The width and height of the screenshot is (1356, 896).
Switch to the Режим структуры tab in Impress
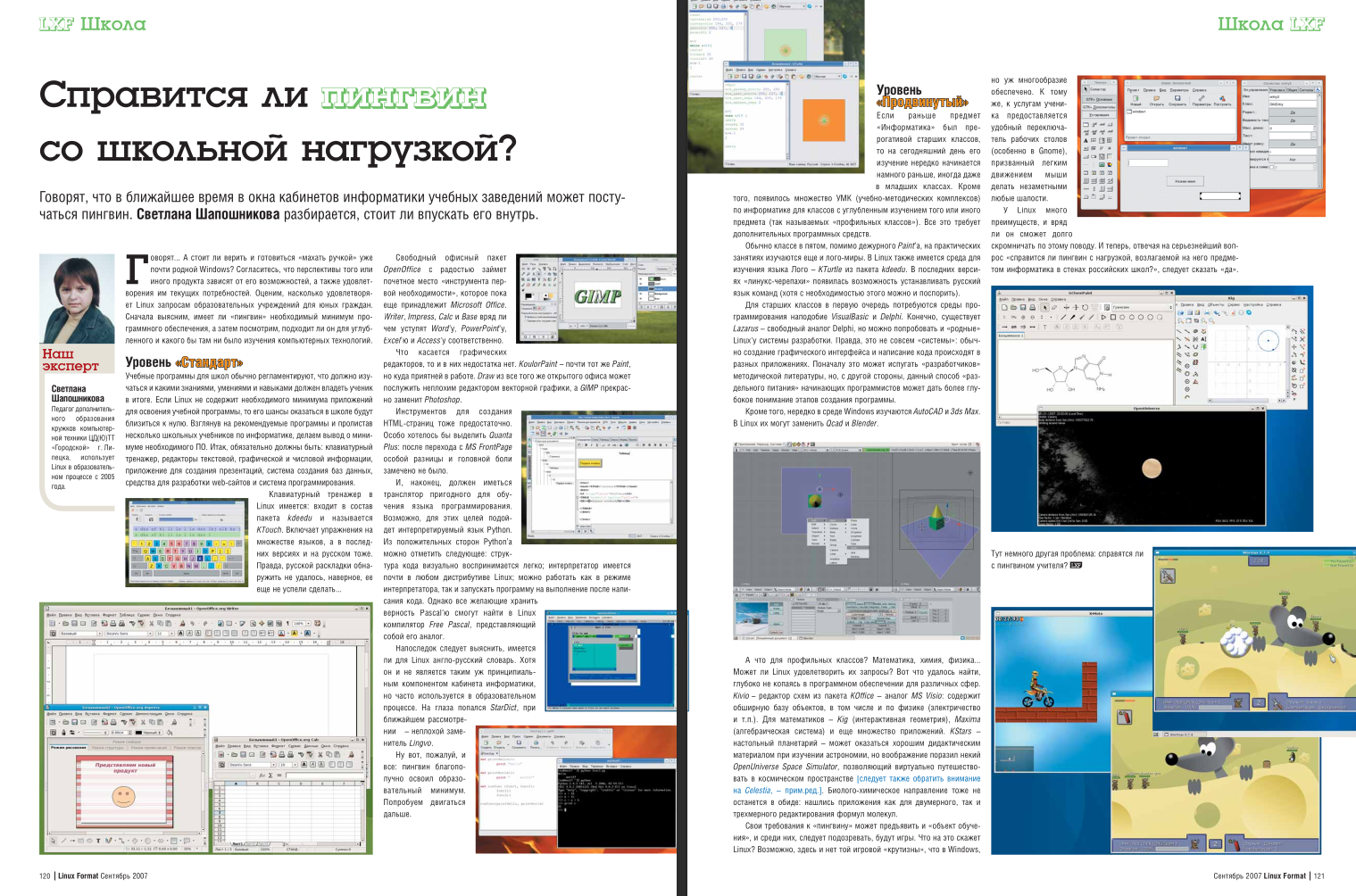click(108, 747)
